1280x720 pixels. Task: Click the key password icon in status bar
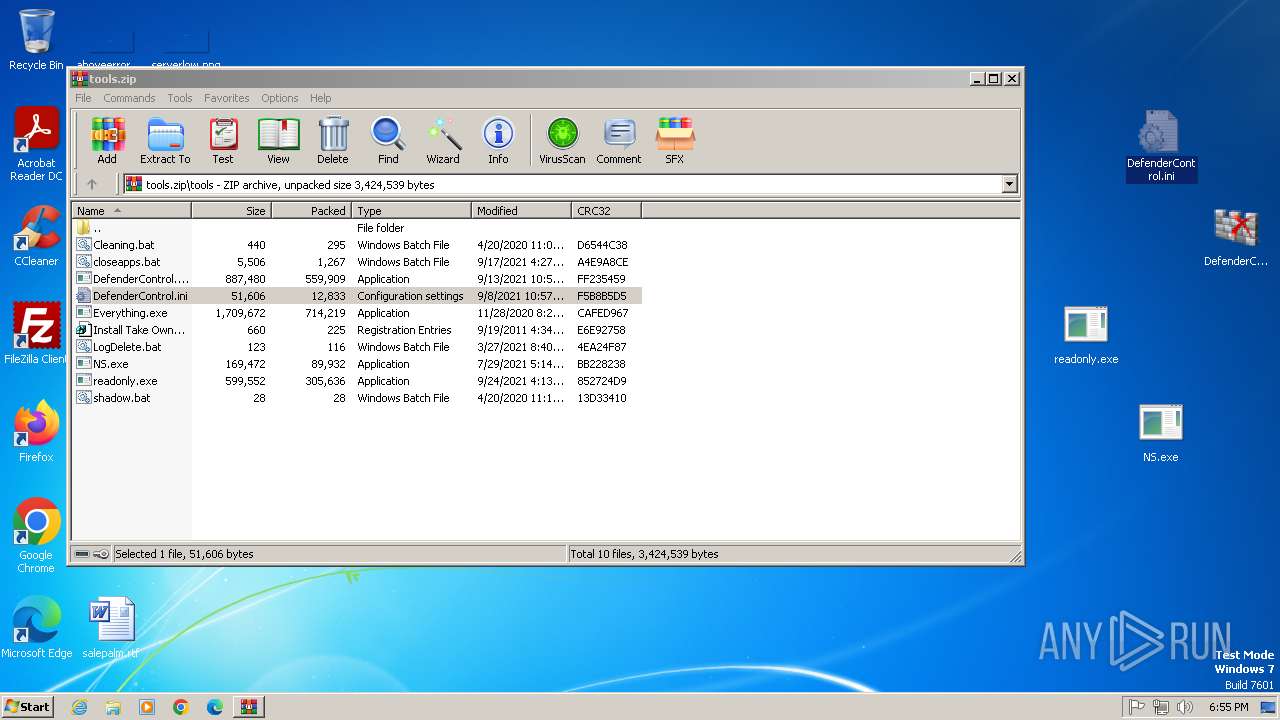(101, 554)
